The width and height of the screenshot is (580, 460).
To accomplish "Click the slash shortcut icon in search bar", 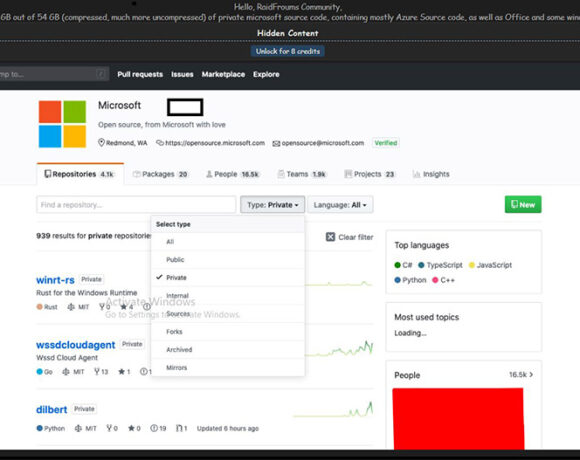I will click(101, 74).
